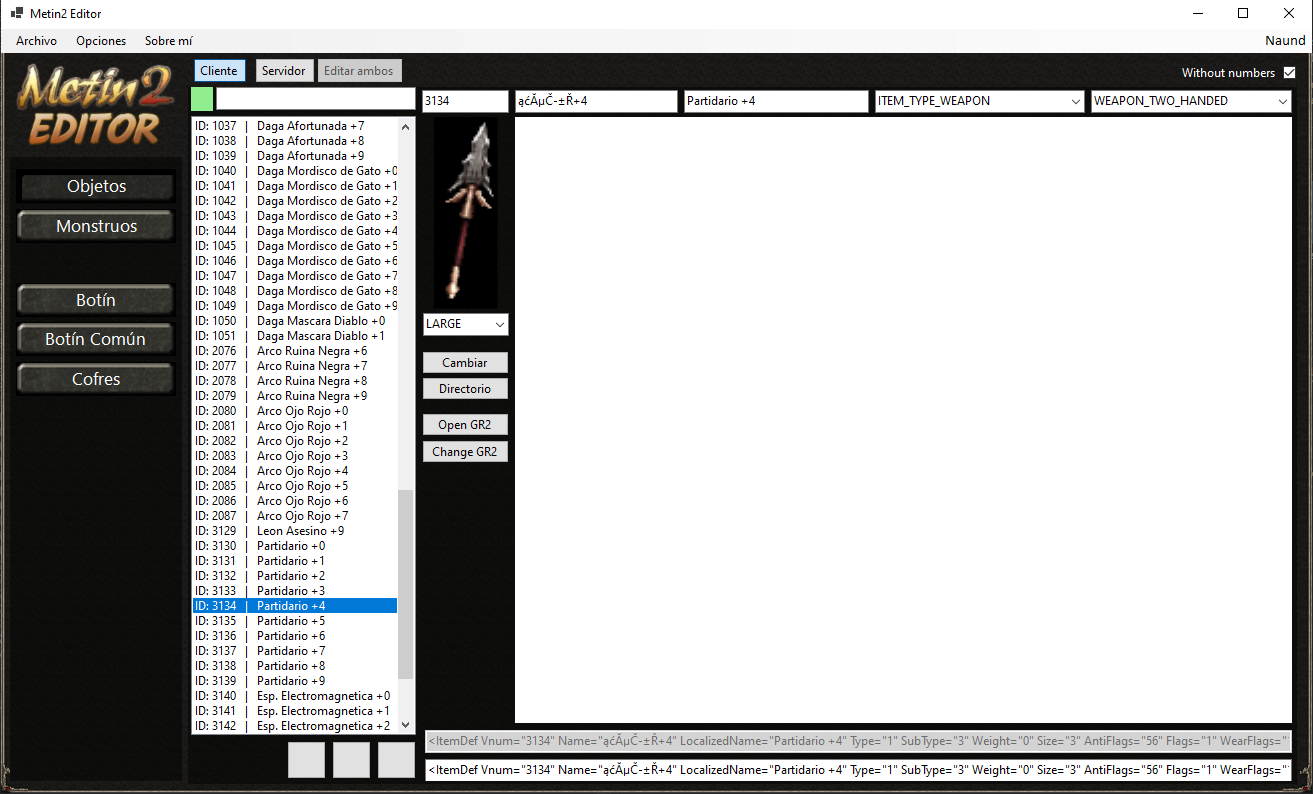Viewport: 1313px width, 794px height.
Task: Click the item search field
Action: pyautogui.click(x=316, y=99)
